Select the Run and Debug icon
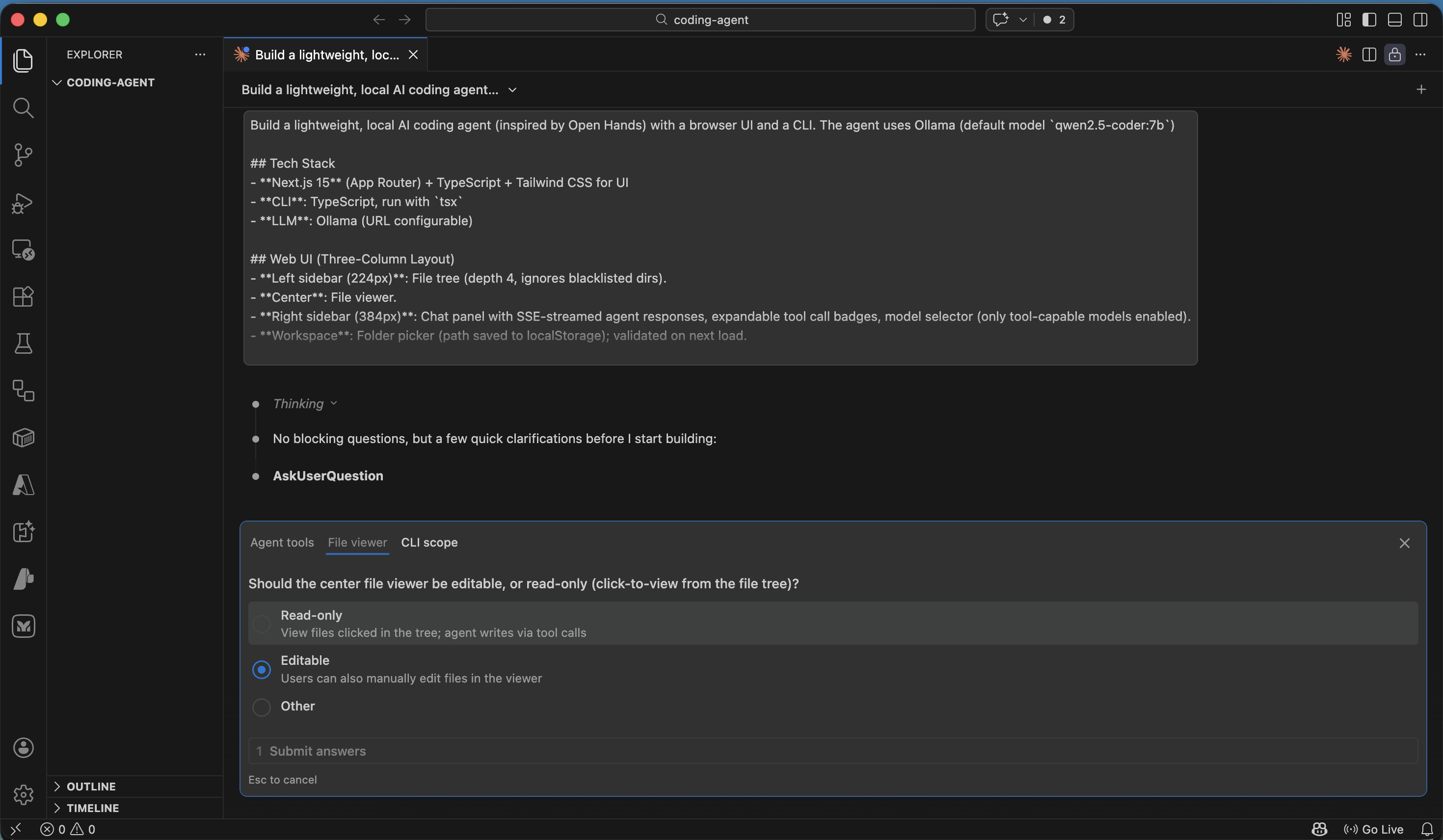1443x840 pixels. tap(23, 203)
